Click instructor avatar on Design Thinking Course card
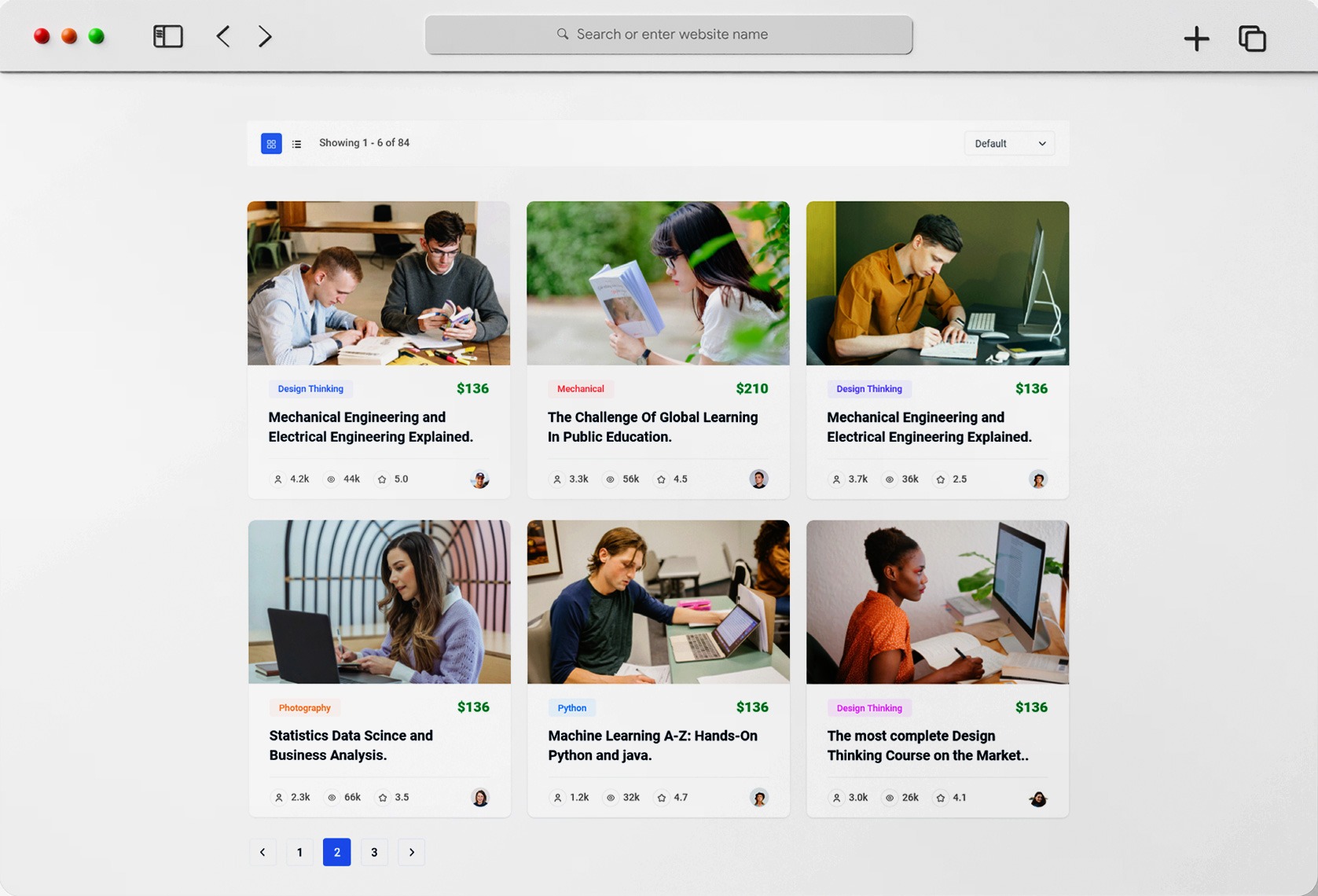The width and height of the screenshot is (1318, 896). click(x=1038, y=798)
